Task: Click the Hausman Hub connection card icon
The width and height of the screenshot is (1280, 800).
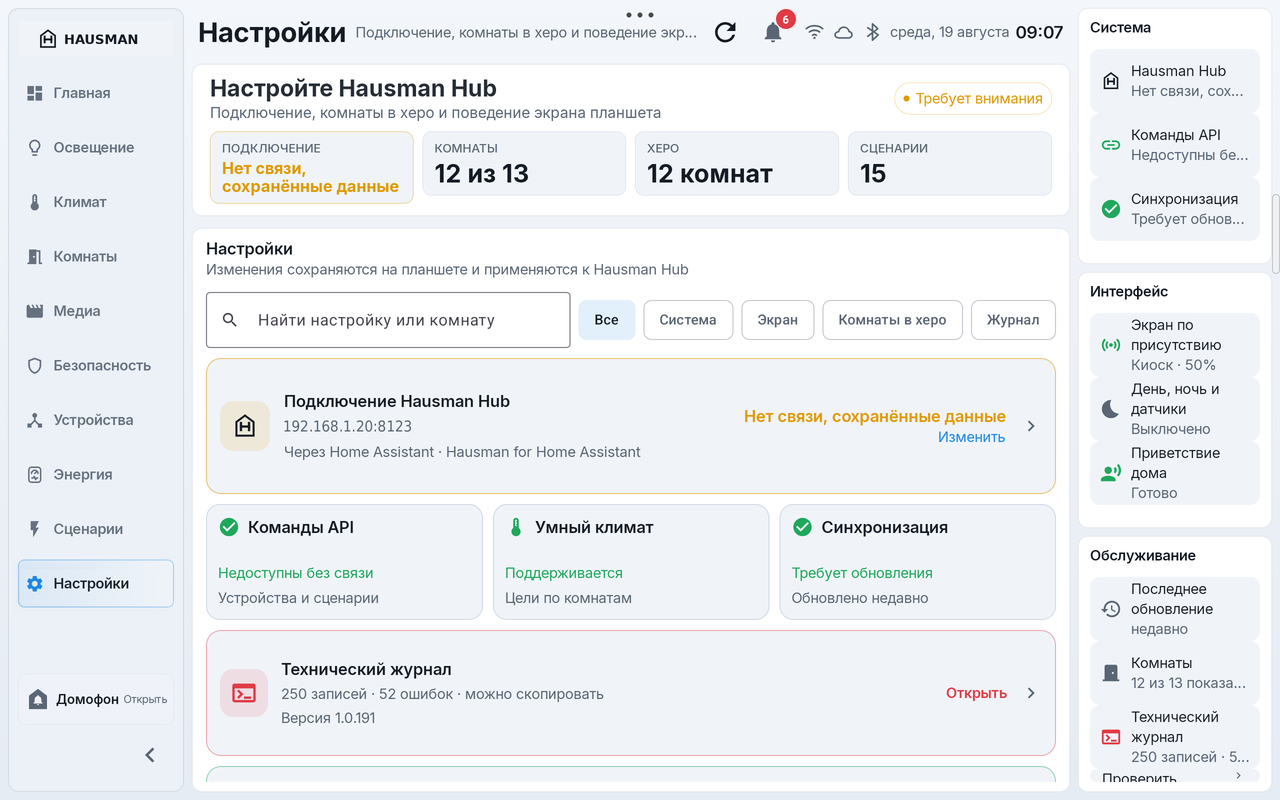Action: [x=245, y=426]
